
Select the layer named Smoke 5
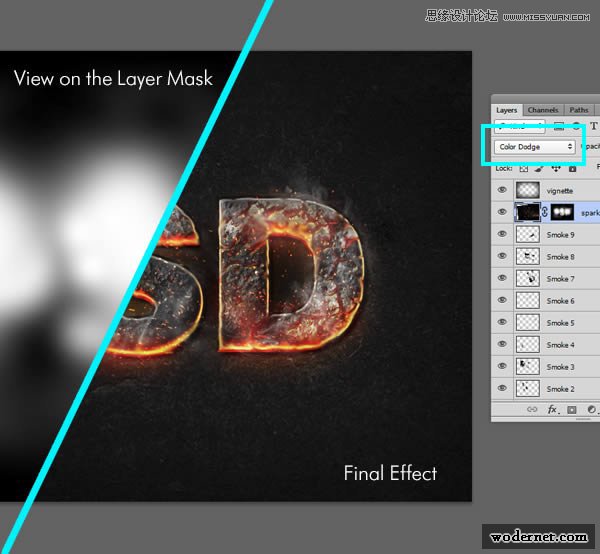(x=560, y=323)
